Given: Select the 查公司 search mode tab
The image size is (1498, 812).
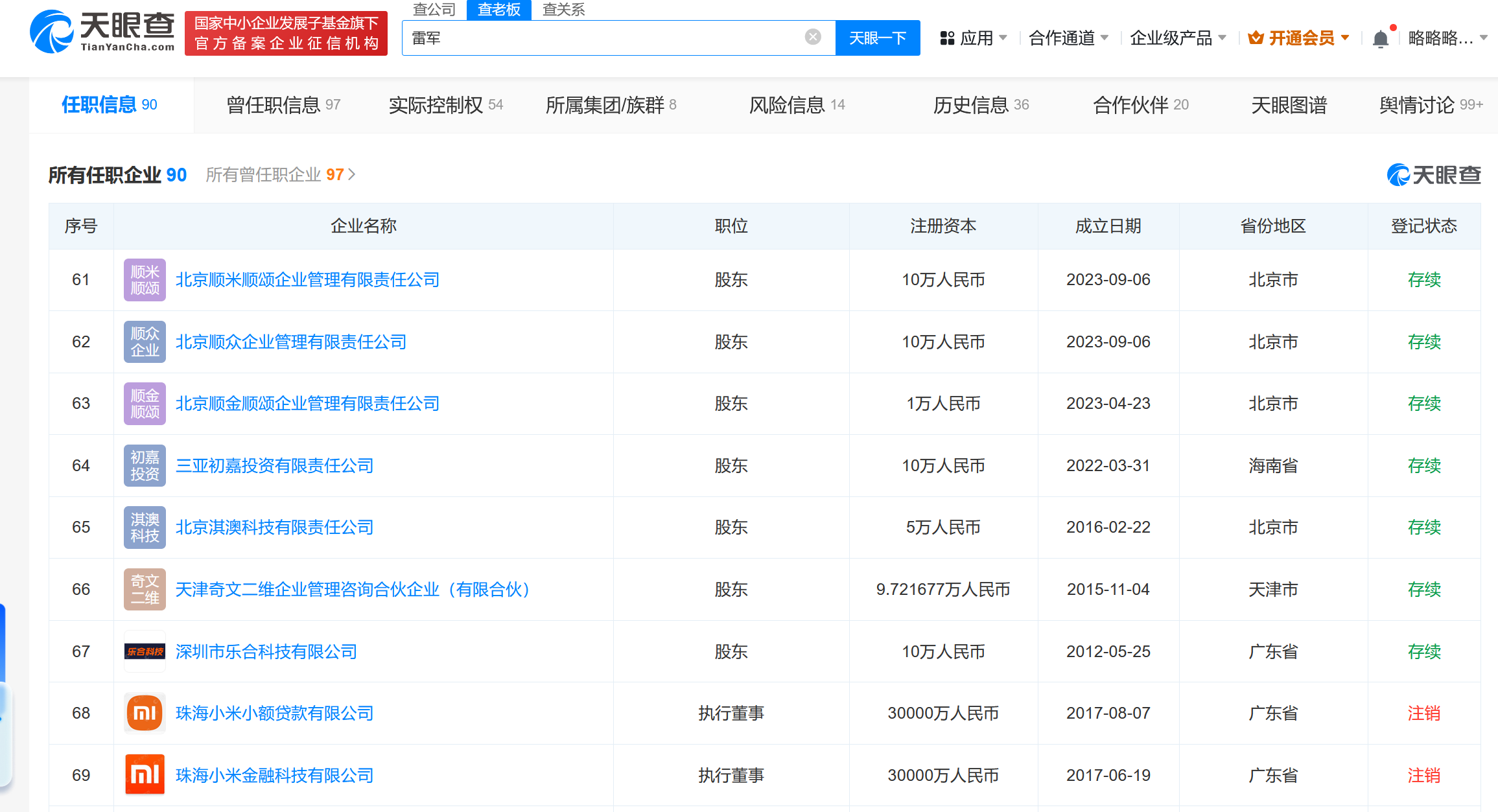Looking at the screenshot, I should (434, 10).
